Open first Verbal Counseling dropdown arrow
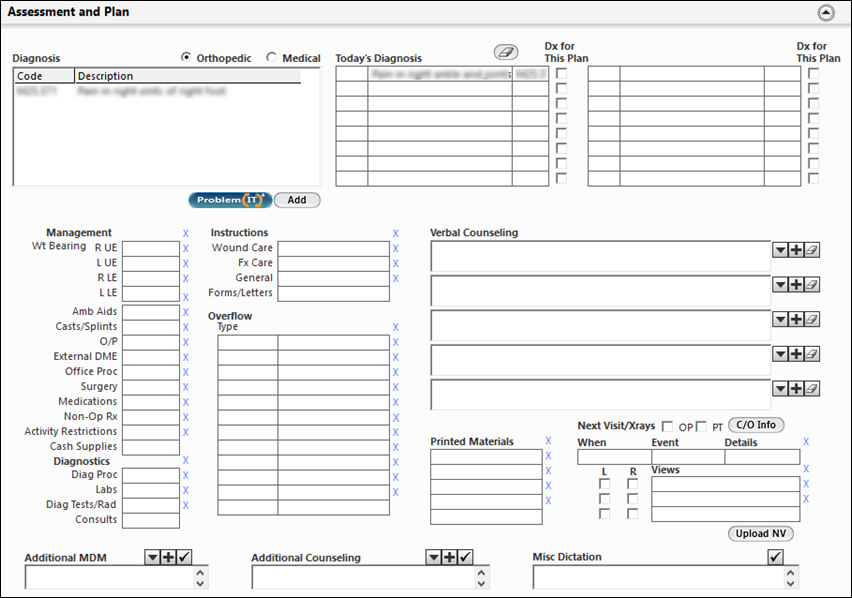 (780, 250)
